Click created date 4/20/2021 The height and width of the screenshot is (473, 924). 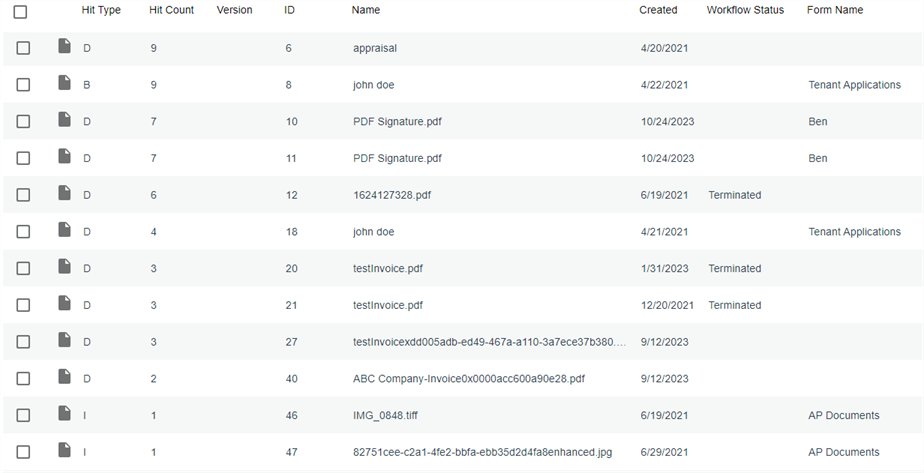point(664,48)
